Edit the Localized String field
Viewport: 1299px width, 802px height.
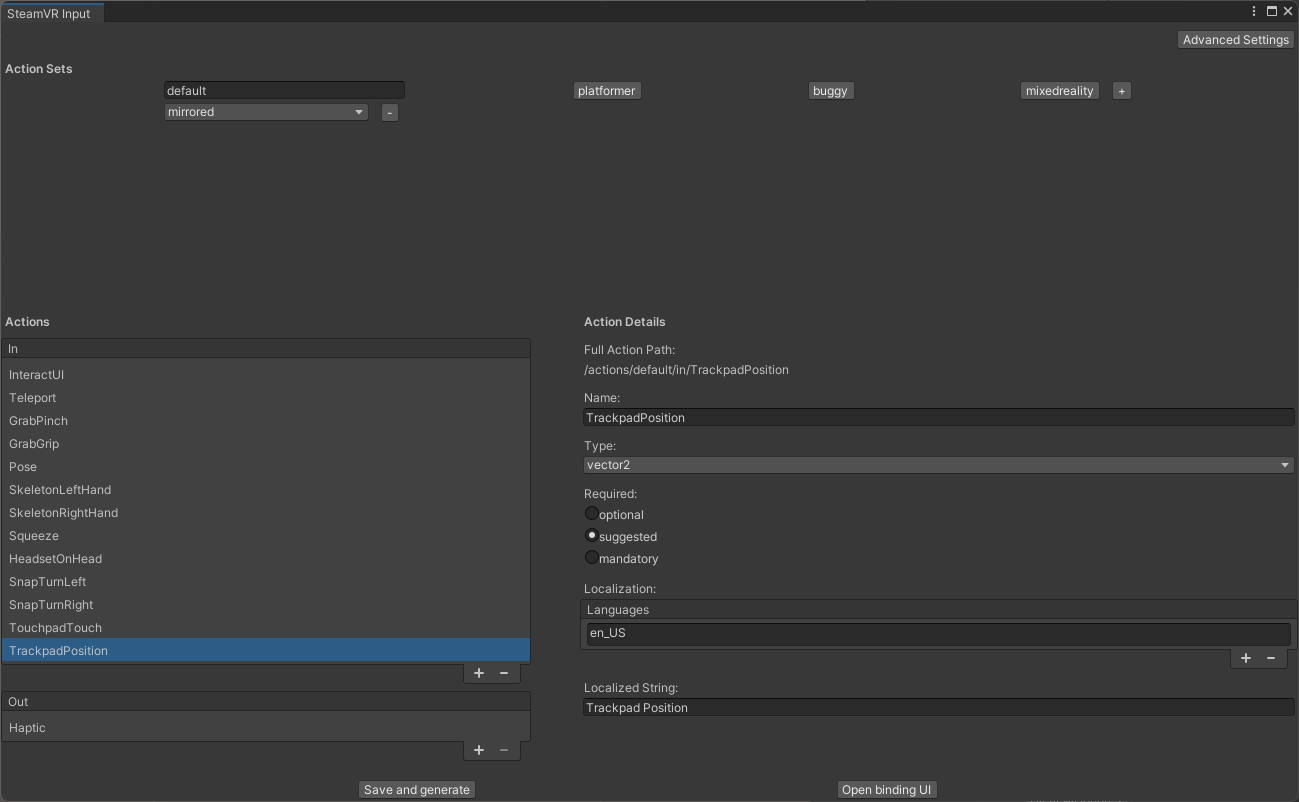click(939, 708)
